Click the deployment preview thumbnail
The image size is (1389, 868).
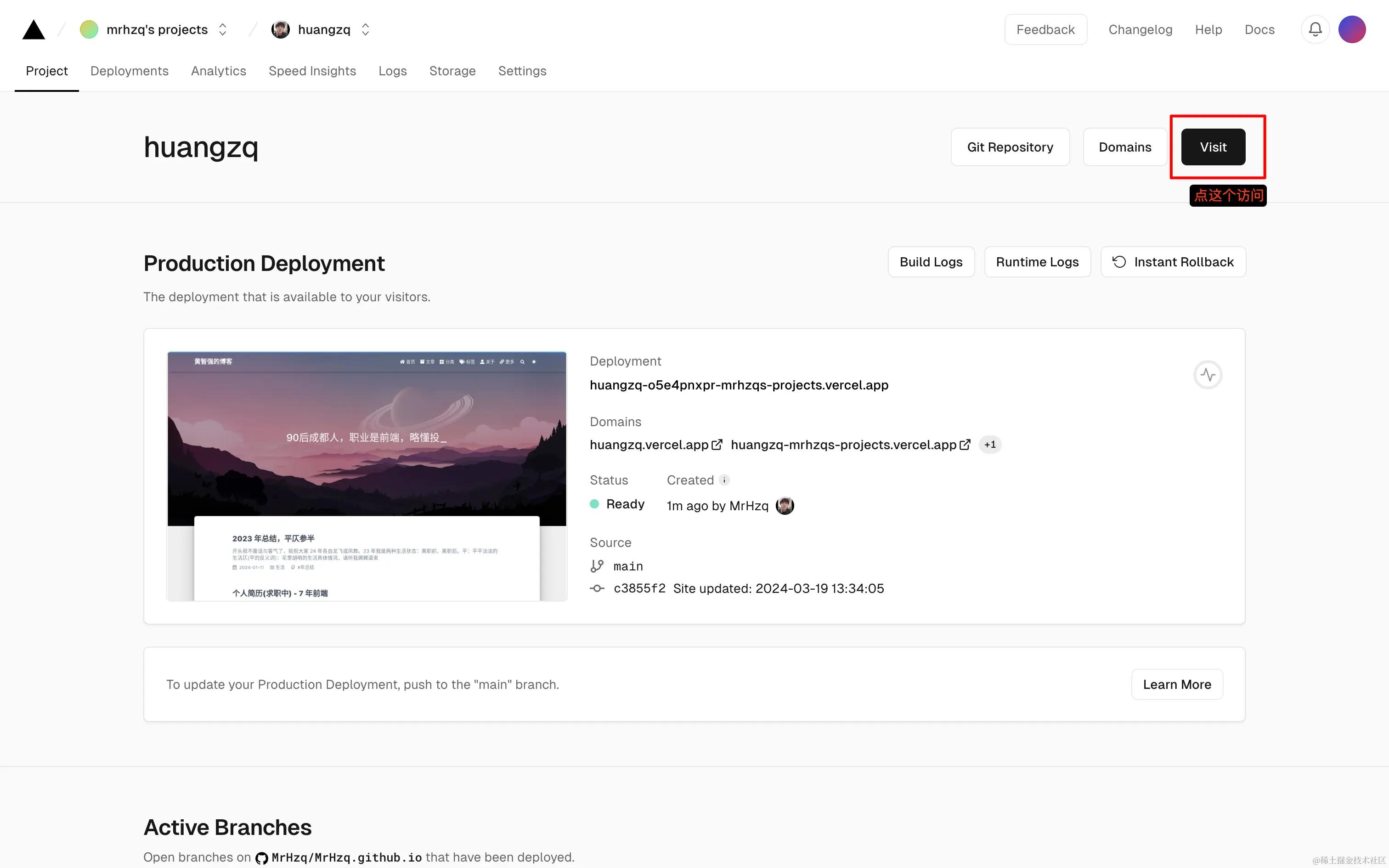pos(367,476)
